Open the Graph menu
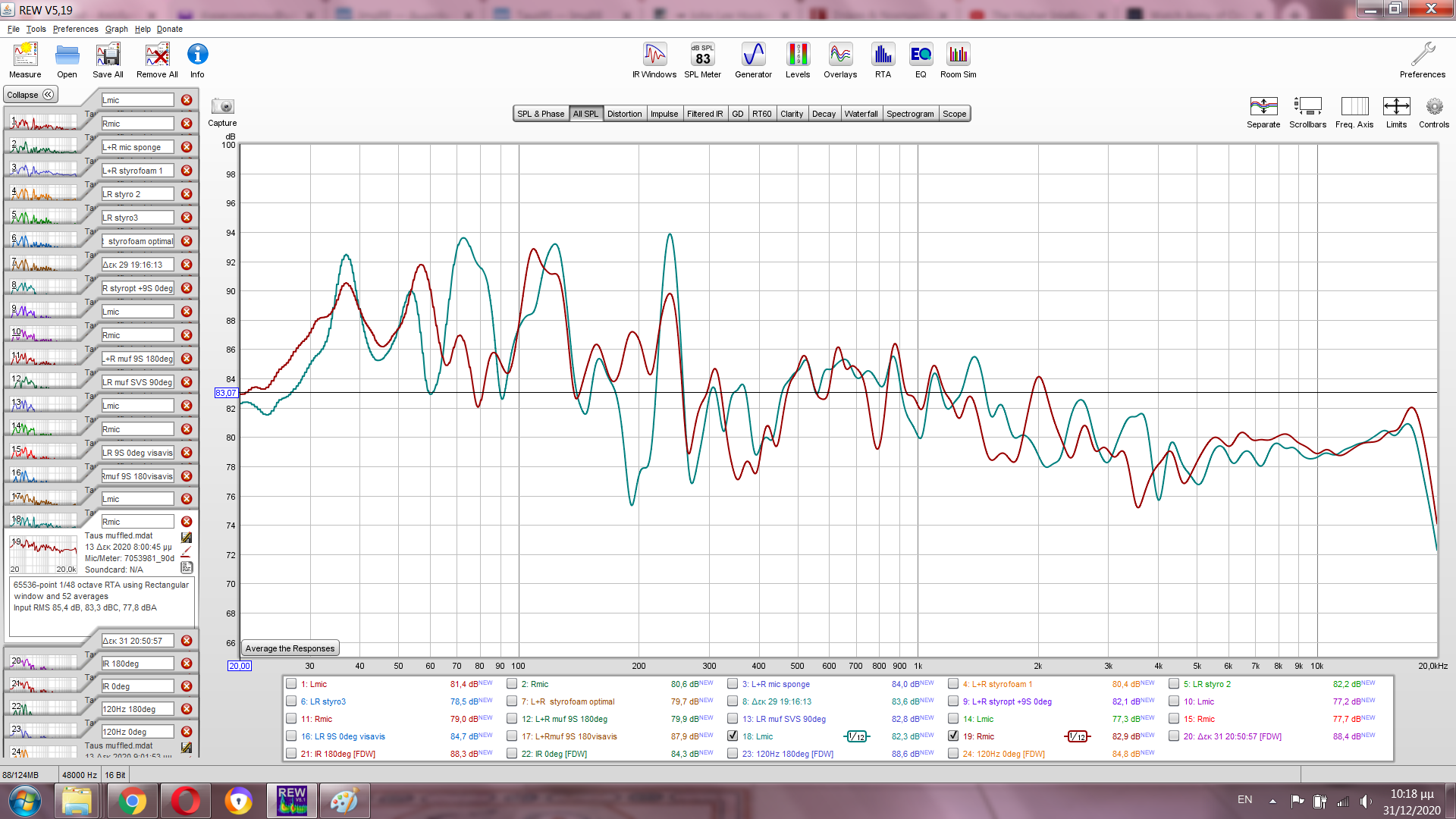Viewport: 1456px width, 819px height. pos(116,29)
